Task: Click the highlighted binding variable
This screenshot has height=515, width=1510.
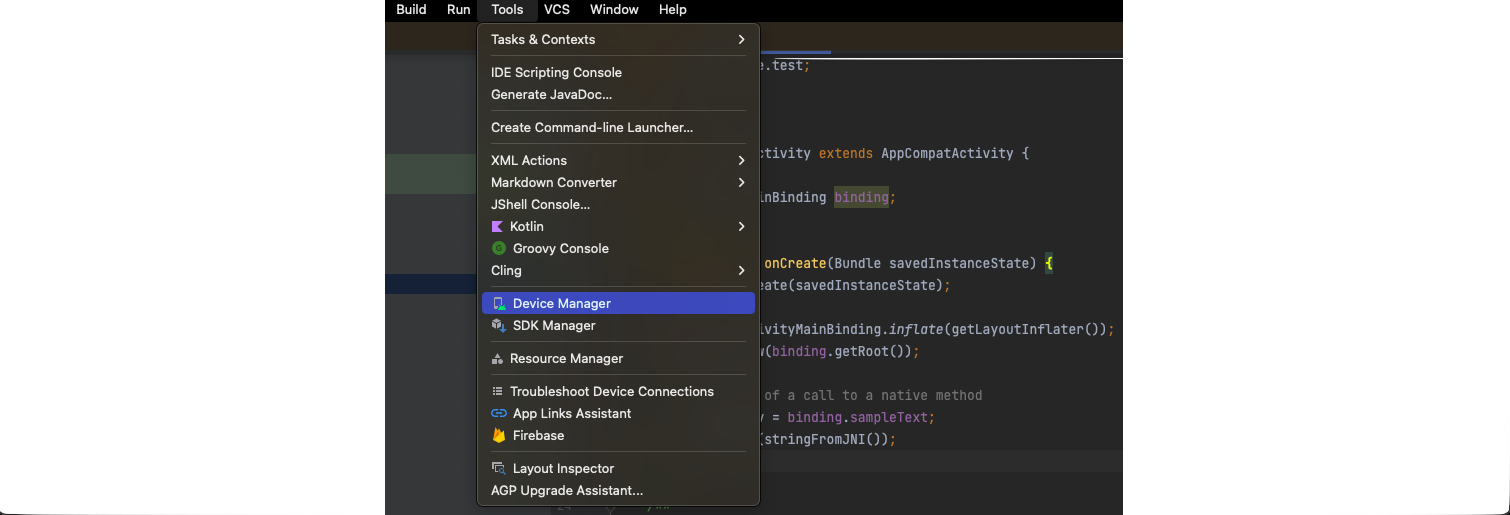Action: [862, 197]
